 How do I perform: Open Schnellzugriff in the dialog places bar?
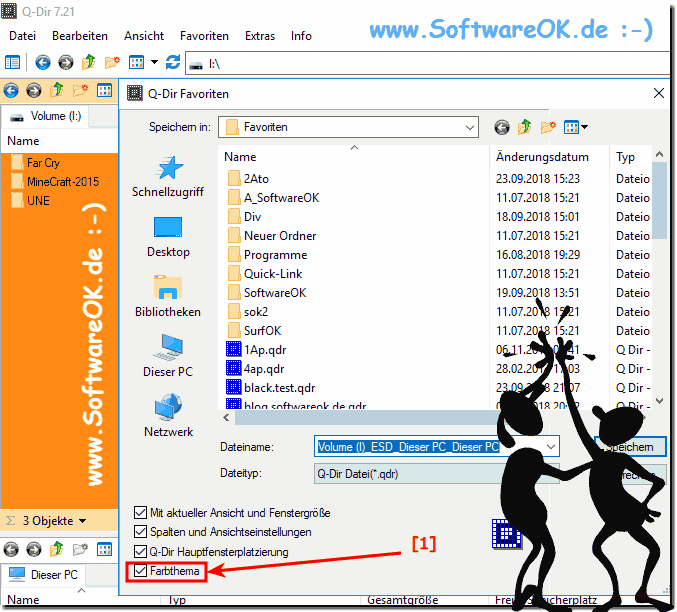click(x=168, y=177)
